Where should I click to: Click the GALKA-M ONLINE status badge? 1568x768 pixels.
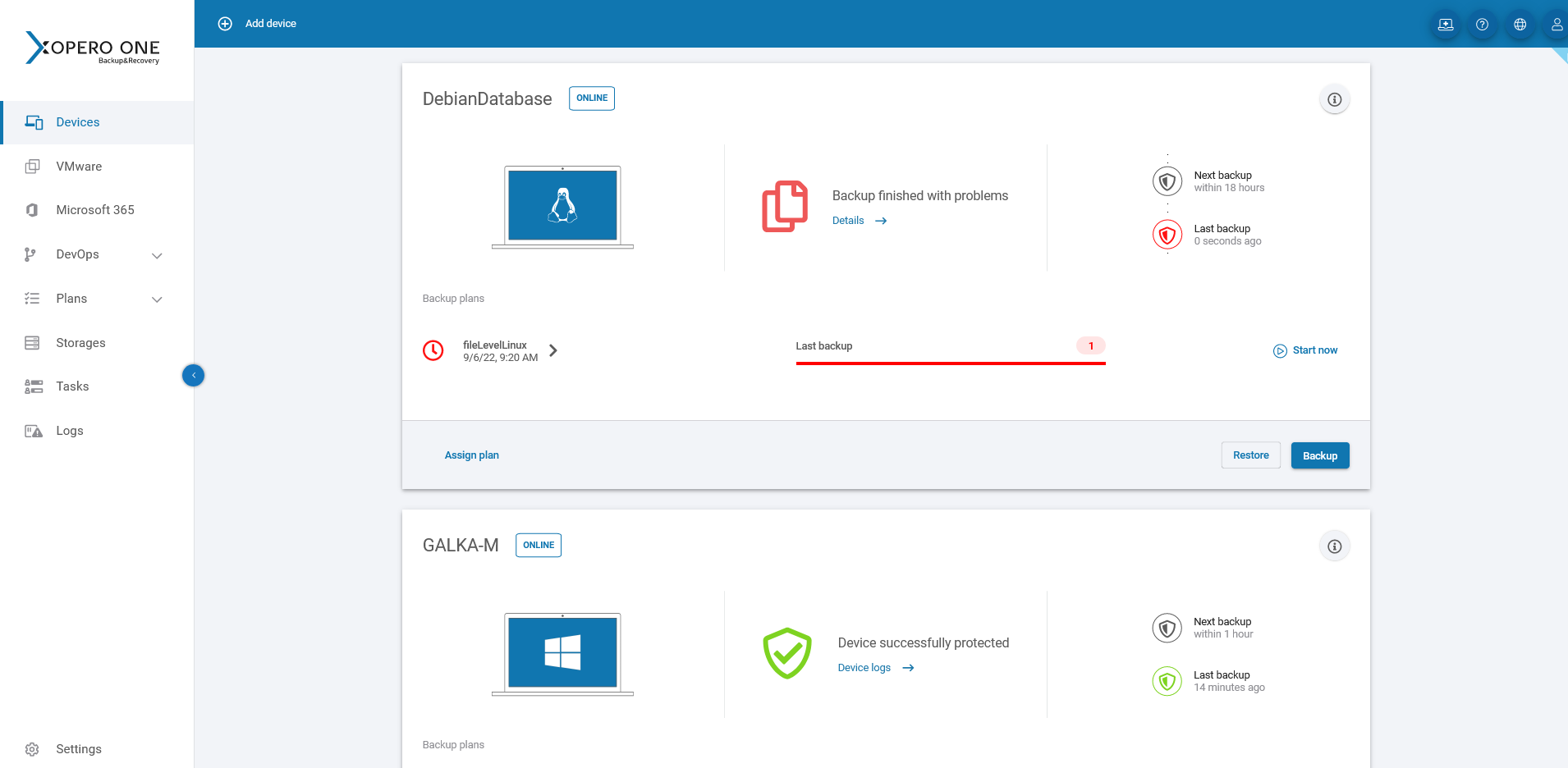[539, 545]
